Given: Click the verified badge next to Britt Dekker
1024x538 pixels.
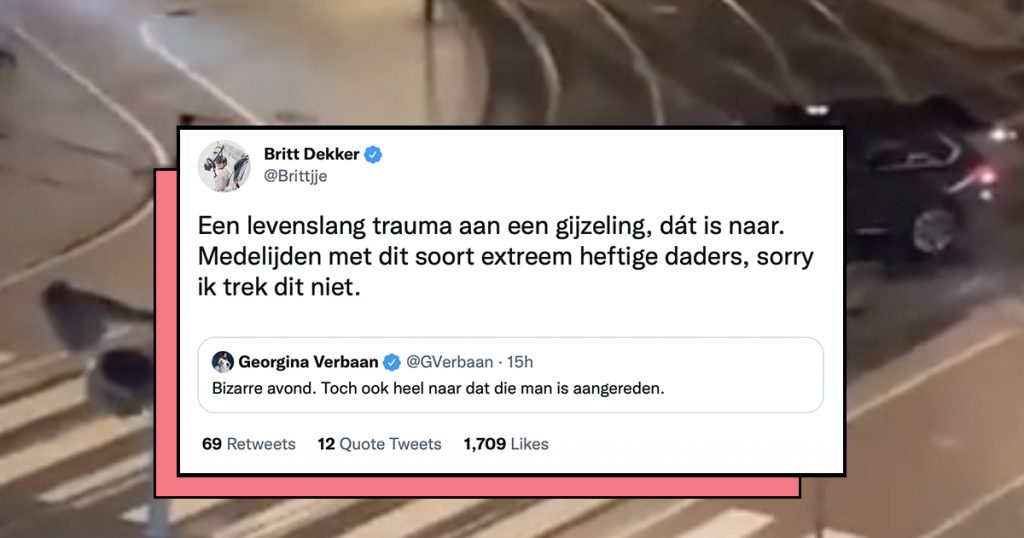Looking at the screenshot, I should 373,155.
